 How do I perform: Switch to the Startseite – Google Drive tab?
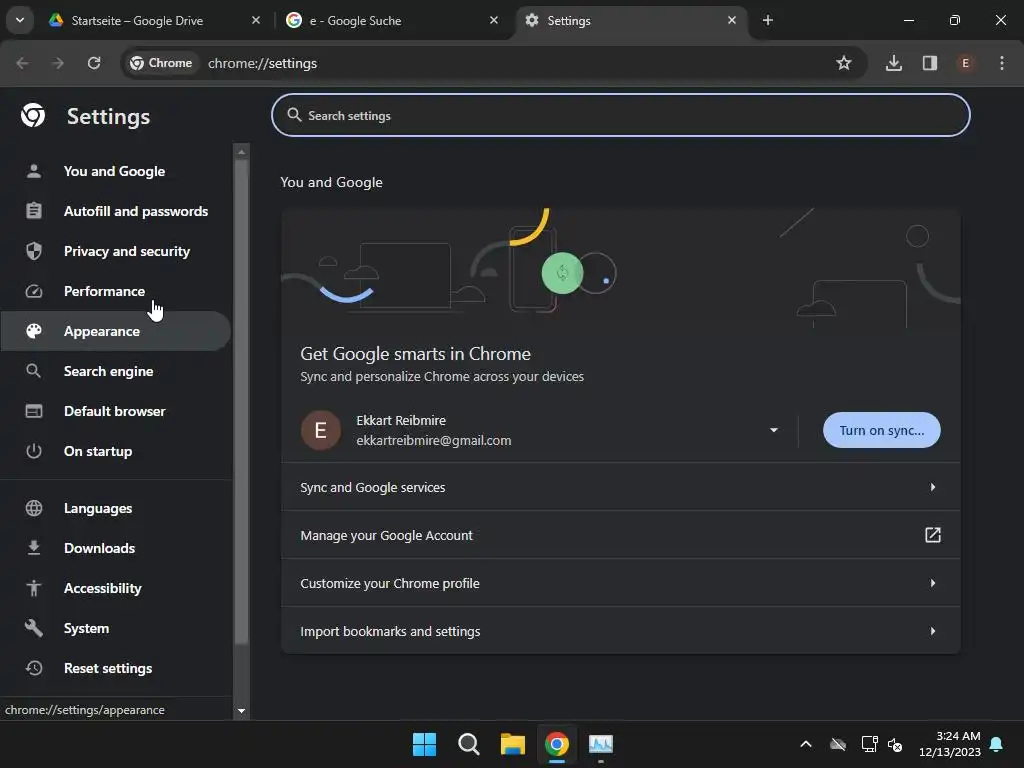[x=153, y=21]
